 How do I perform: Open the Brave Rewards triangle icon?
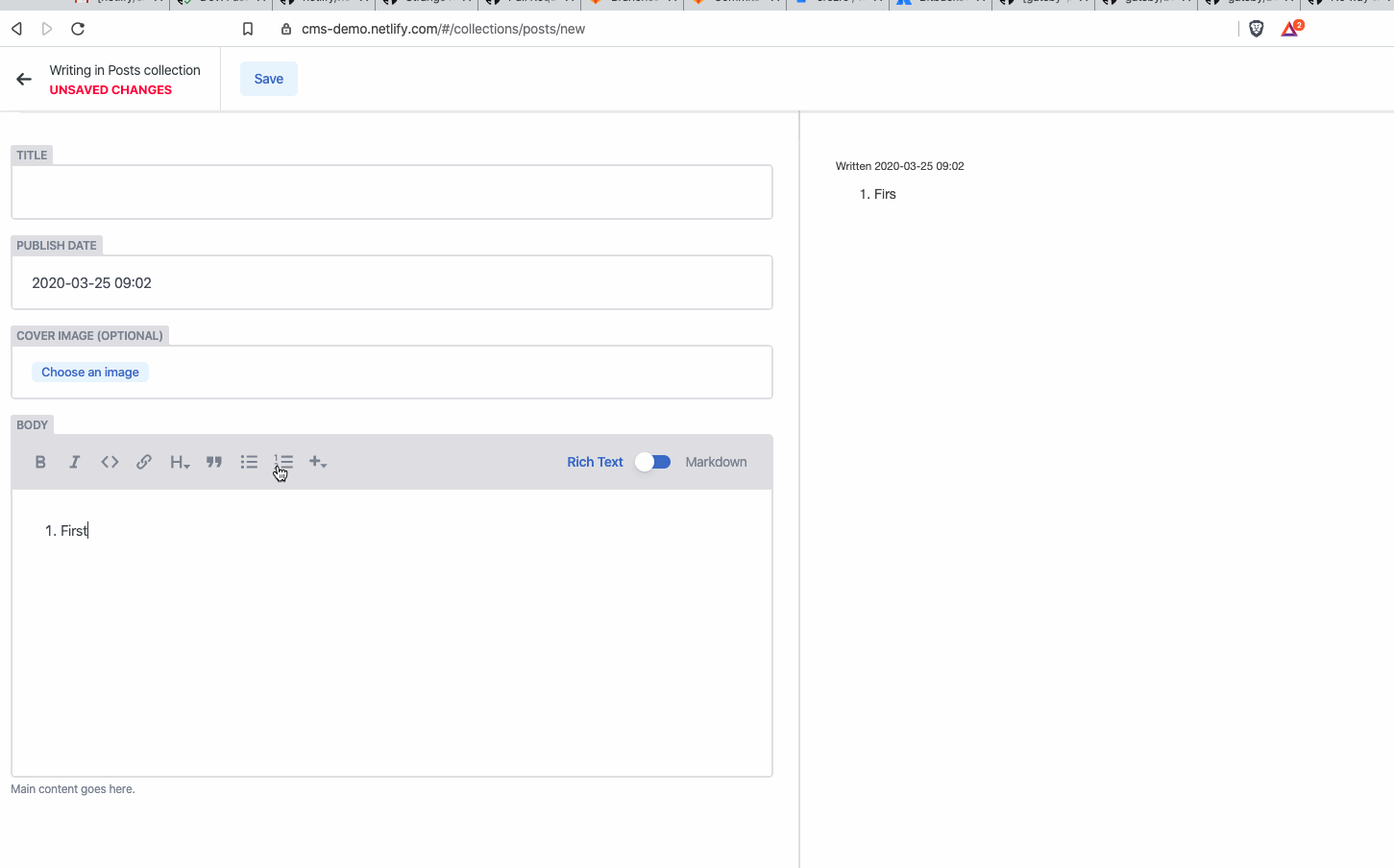(1291, 28)
